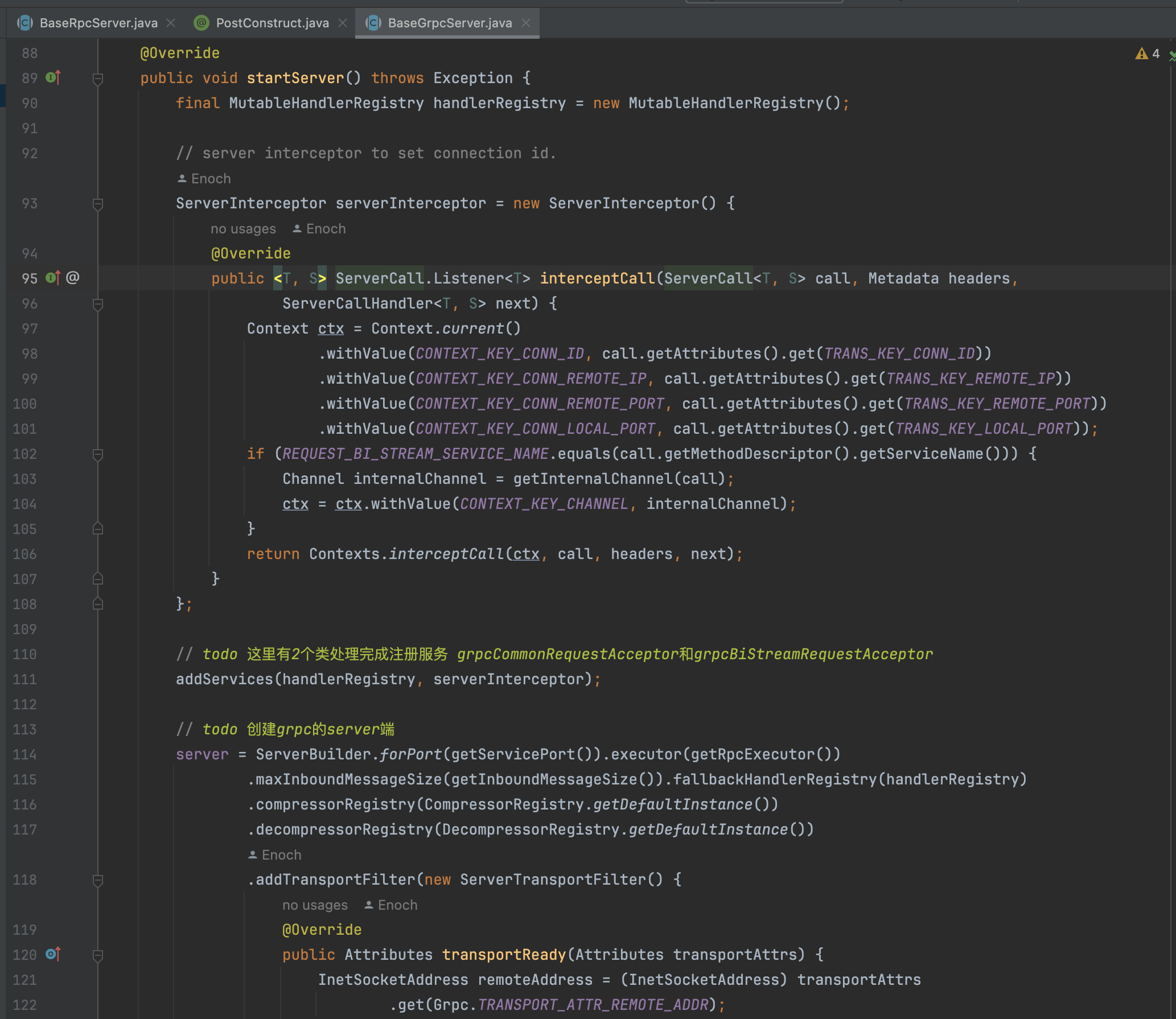
Task: Close the BaseRpcServer.java tab
Action: tap(171, 23)
